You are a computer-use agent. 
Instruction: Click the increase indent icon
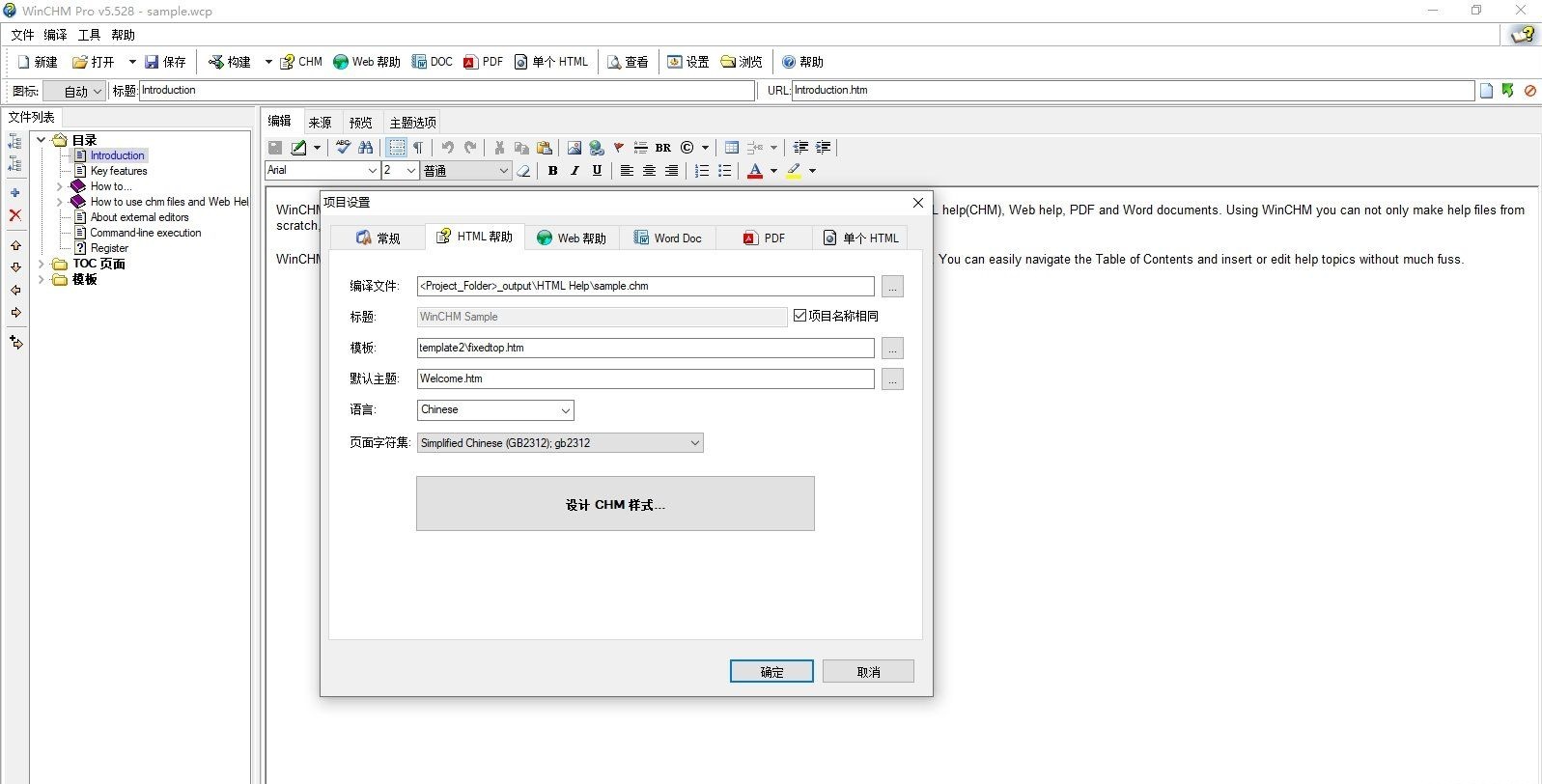[x=823, y=148]
